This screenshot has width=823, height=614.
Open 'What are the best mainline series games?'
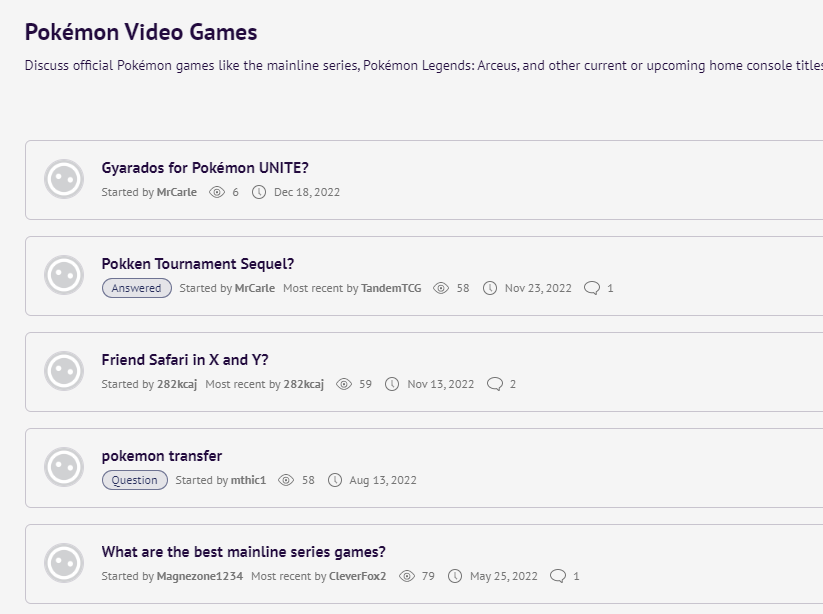244,552
